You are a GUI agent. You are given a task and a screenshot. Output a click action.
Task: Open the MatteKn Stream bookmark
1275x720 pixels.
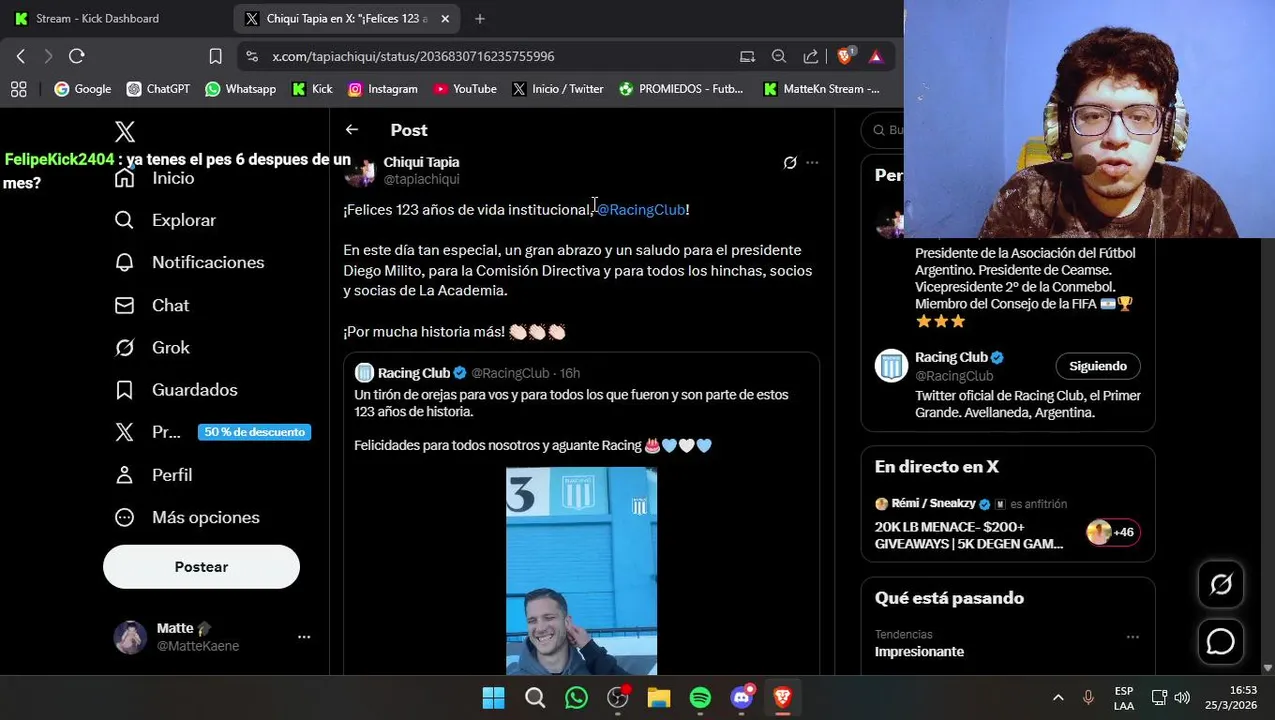pyautogui.click(x=821, y=89)
